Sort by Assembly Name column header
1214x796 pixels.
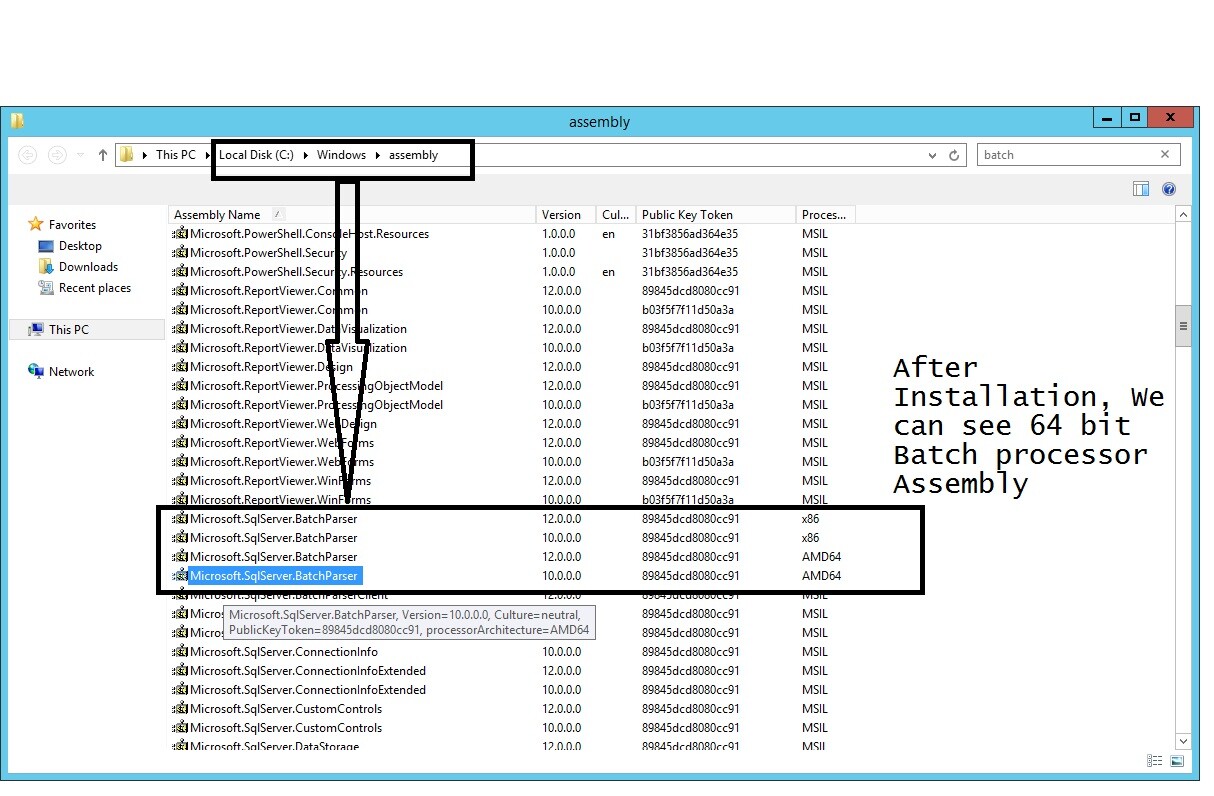click(354, 215)
